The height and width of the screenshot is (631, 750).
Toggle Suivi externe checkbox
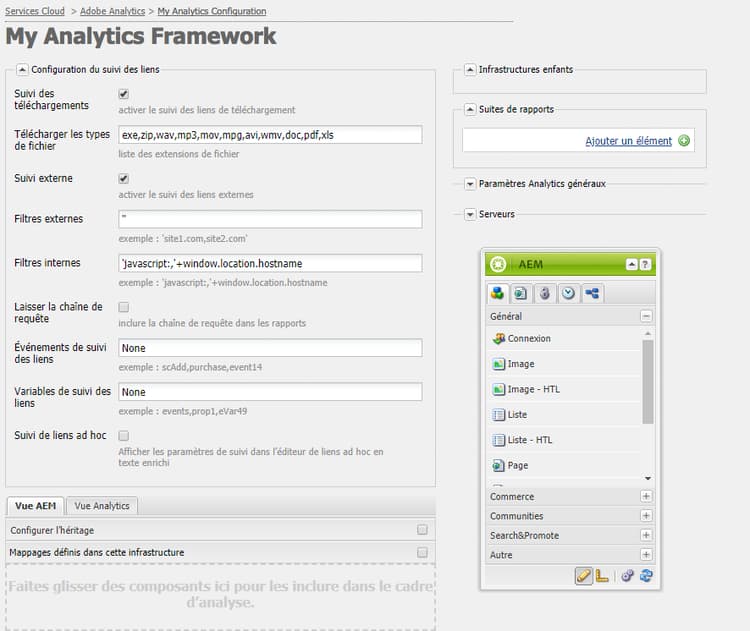(123, 179)
